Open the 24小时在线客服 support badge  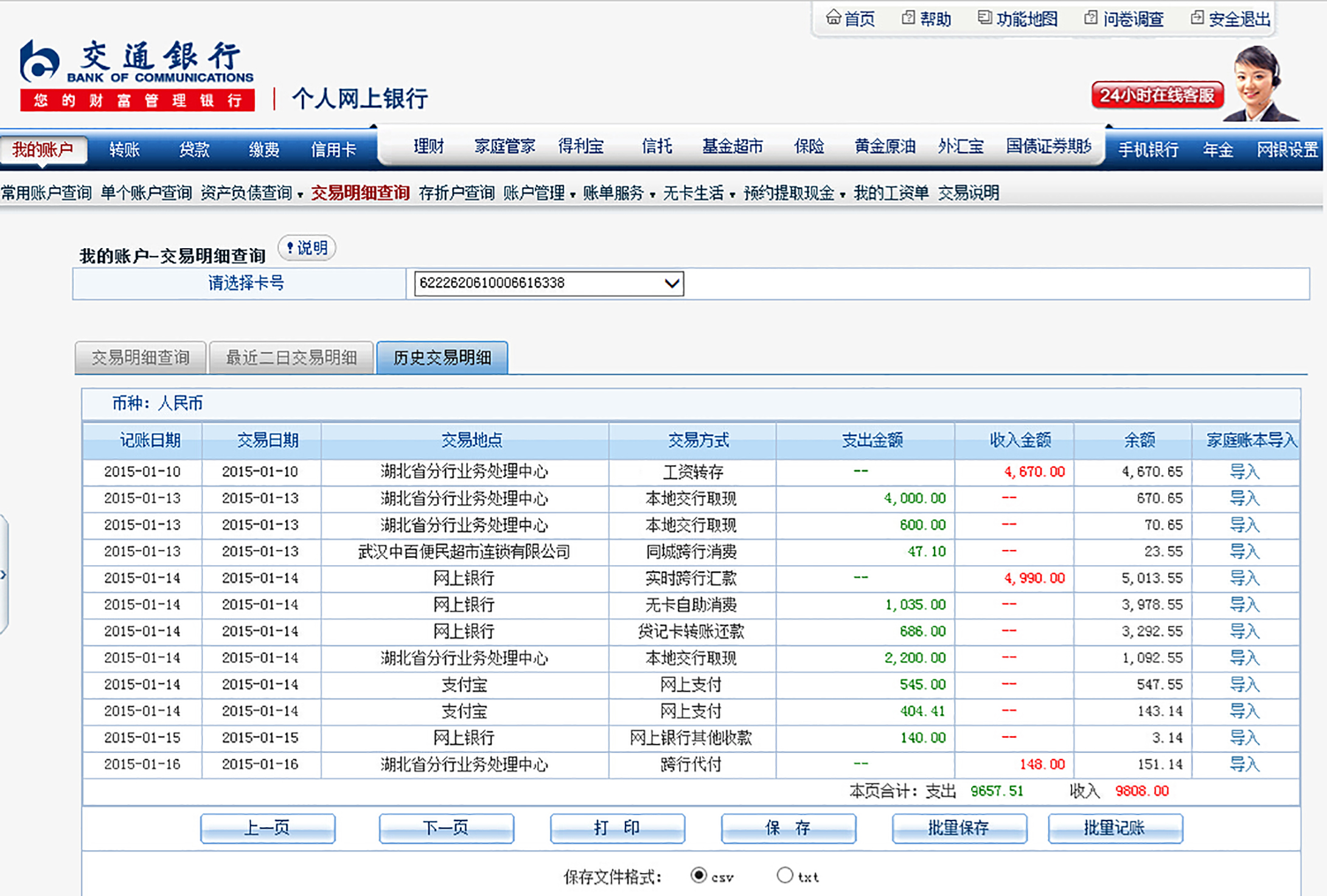[x=1157, y=96]
